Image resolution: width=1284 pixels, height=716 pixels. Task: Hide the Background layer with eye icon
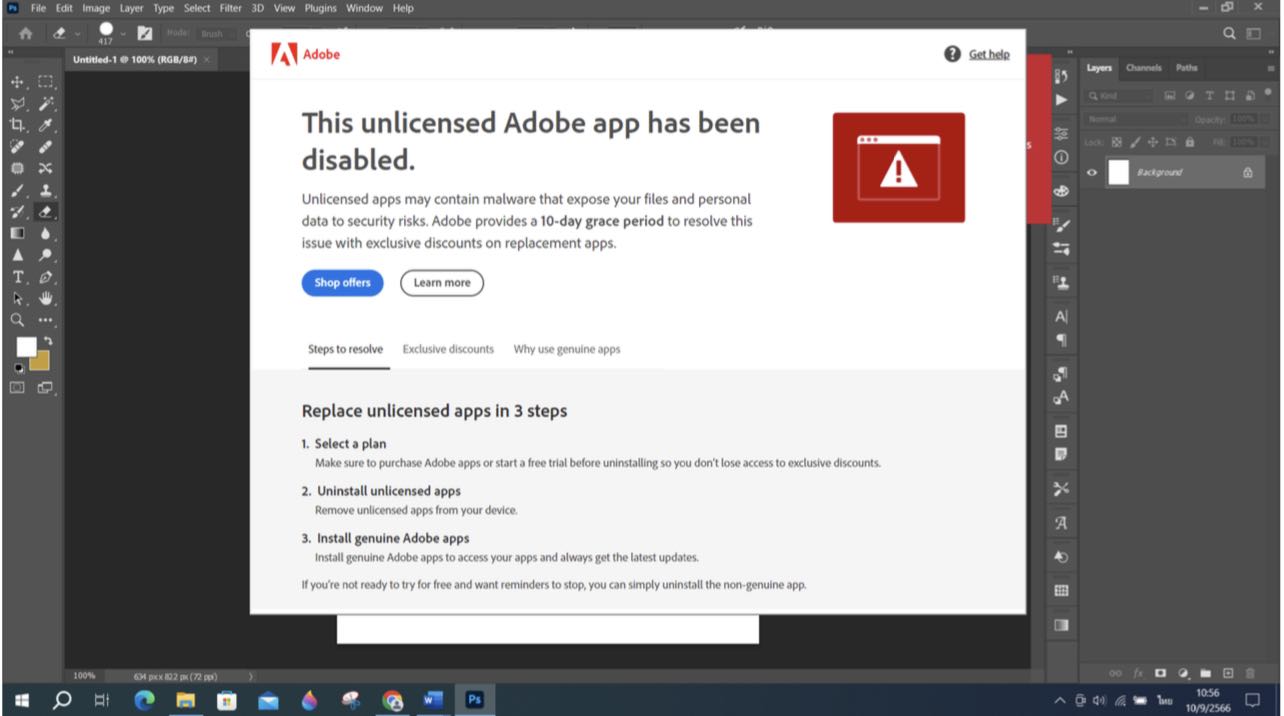click(x=1092, y=172)
